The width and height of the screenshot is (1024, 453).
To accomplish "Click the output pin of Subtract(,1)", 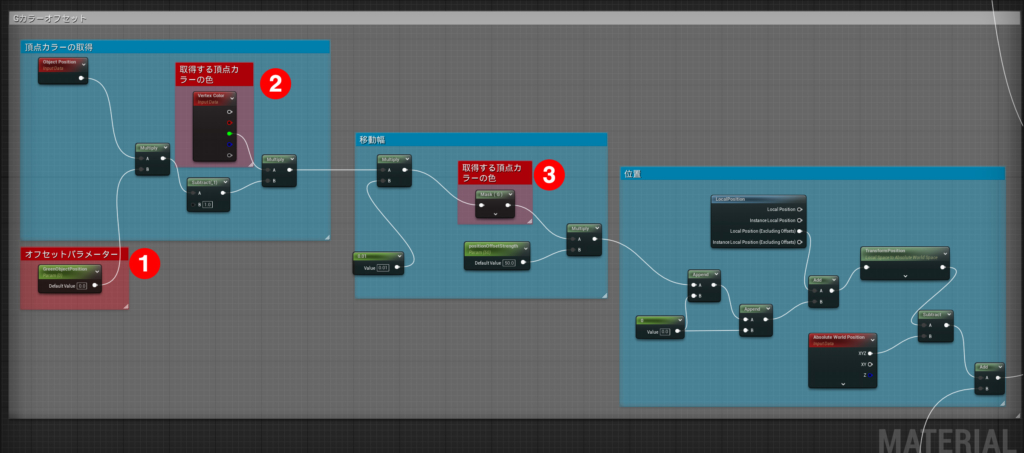I will (x=223, y=193).
